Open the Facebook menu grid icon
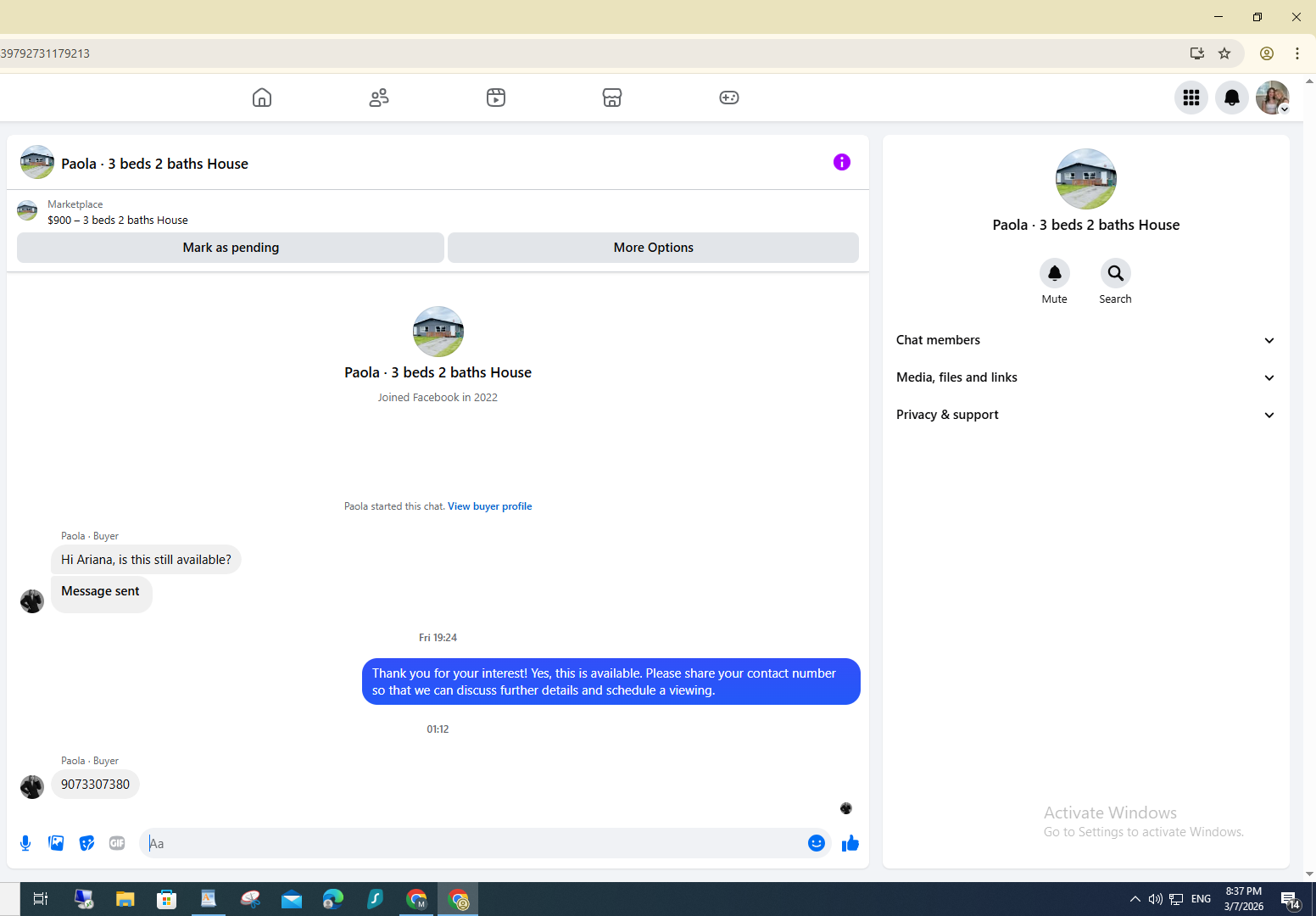The image size is (1316, 916). pyautogui.click(x=1191, y=98)
